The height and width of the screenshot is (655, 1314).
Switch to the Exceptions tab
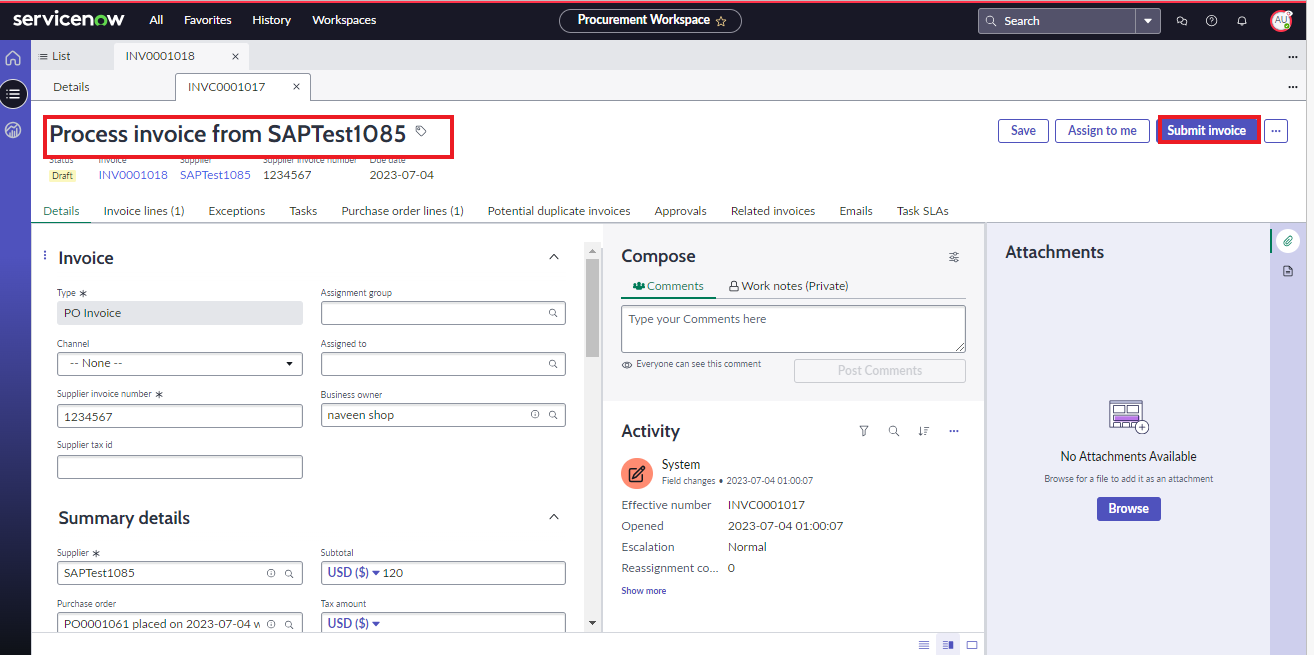[x=237, y=211]
